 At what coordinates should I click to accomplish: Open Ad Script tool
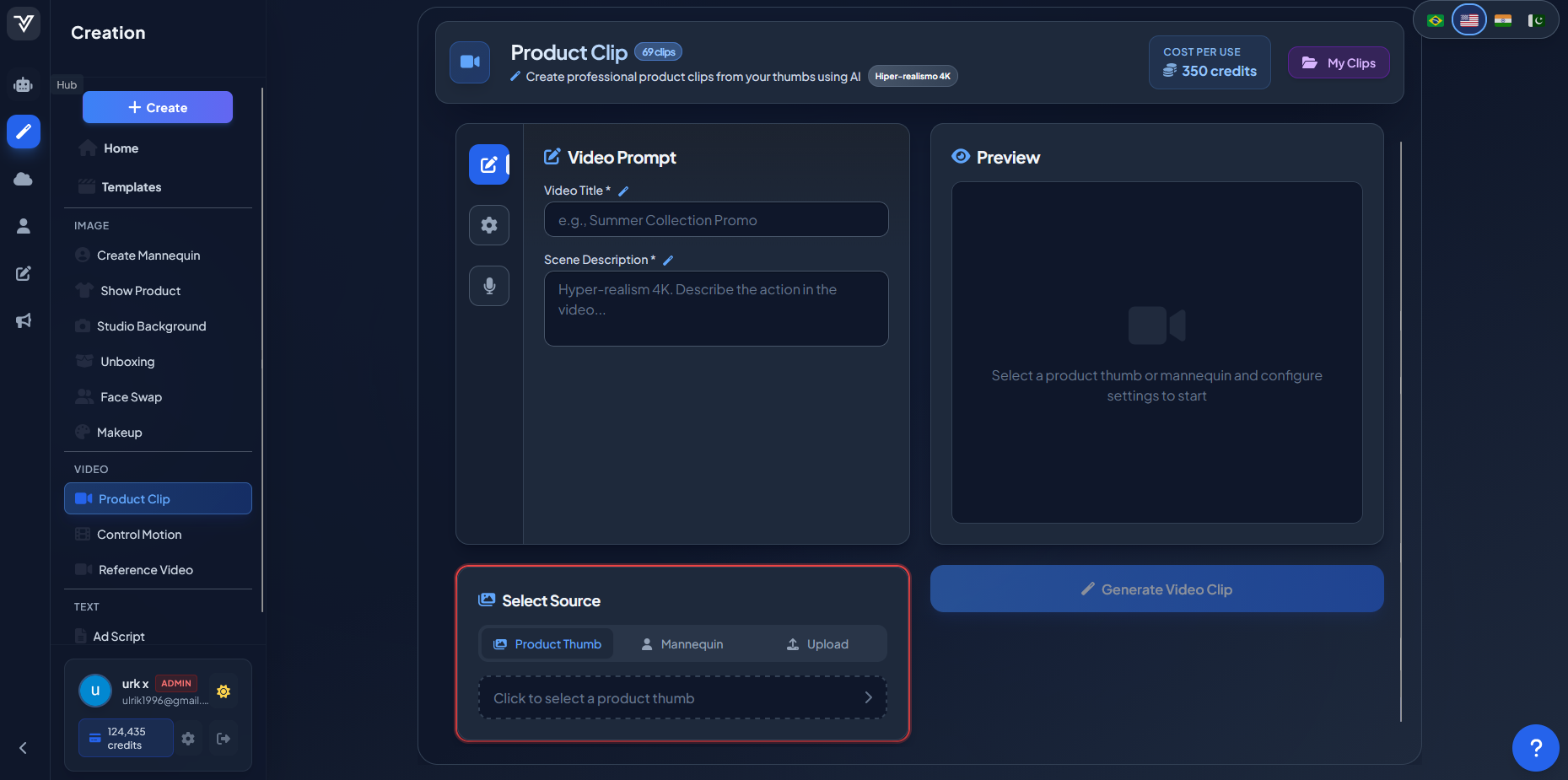click(158, 637)
